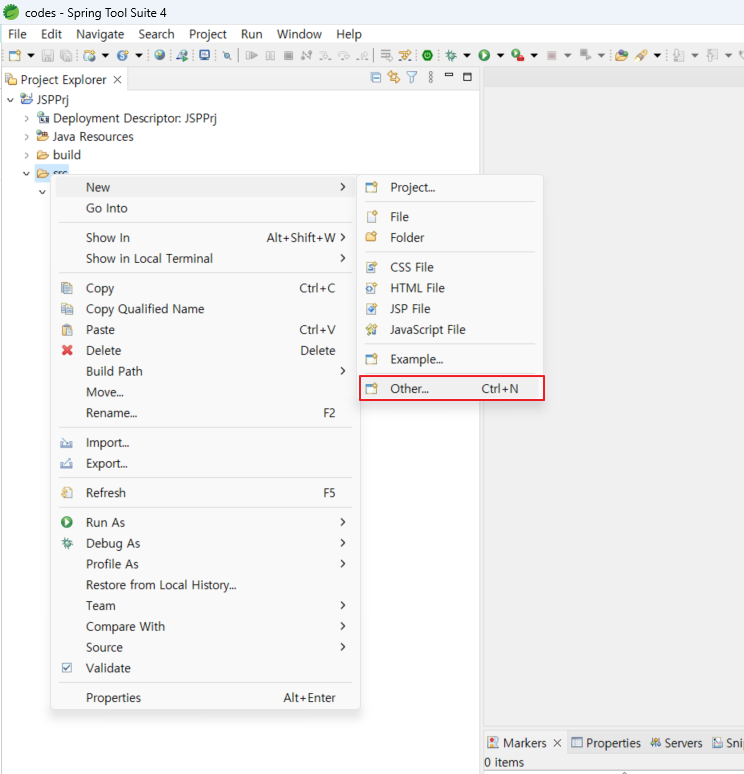744x774 pixels.
Task: Click the Run on Server toolbar icon
Action: 182,55
